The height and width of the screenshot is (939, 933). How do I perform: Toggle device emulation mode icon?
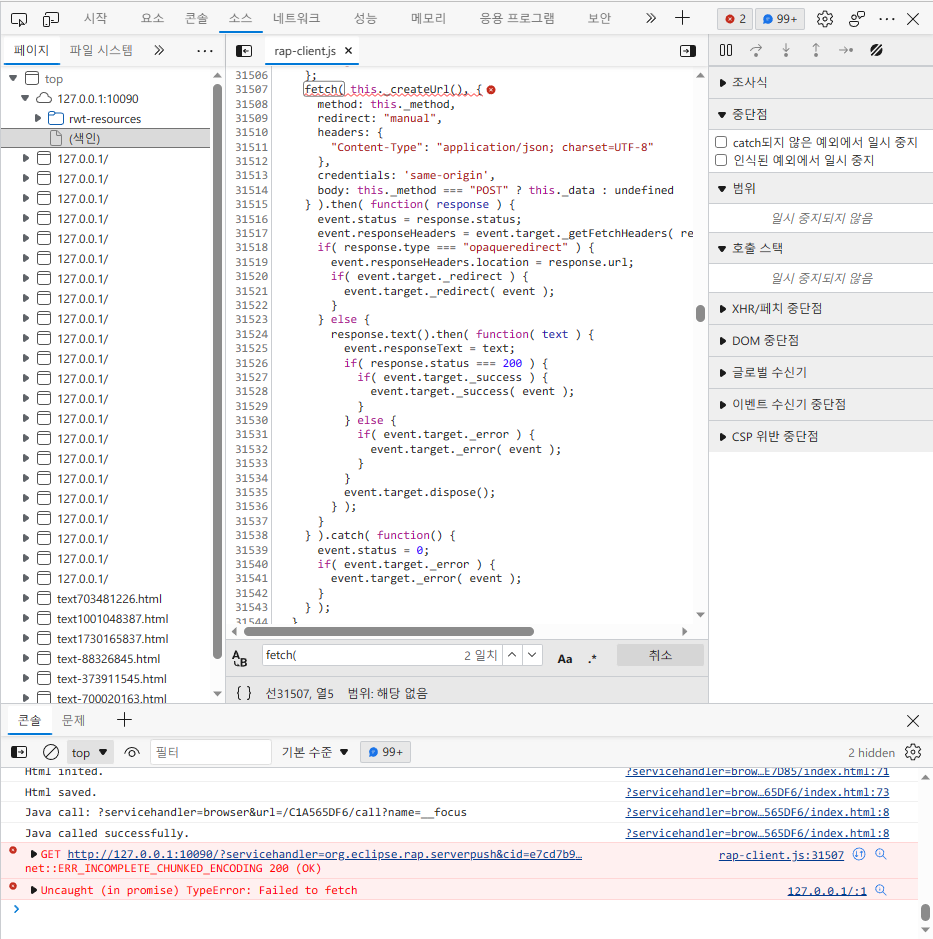point(51,19)
